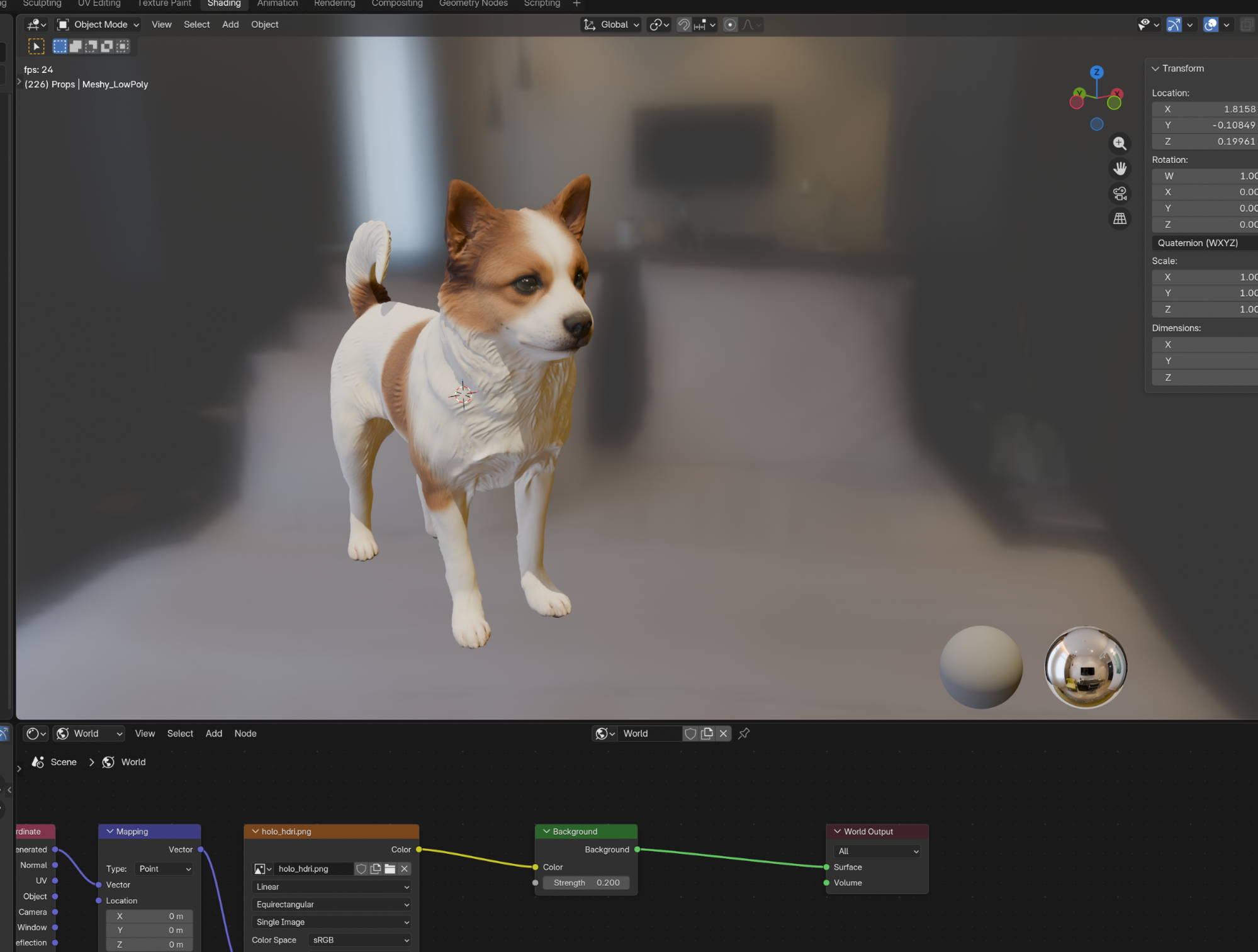Pin the node tree with pin icon
Image resolution: width=1258 pixels, height=952 pixels.
pos(744,733)
